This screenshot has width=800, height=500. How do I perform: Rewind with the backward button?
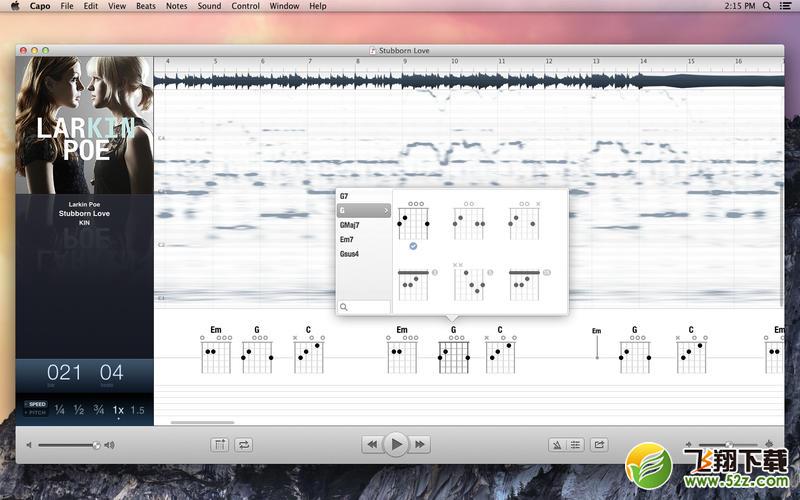tap(372, 444)
